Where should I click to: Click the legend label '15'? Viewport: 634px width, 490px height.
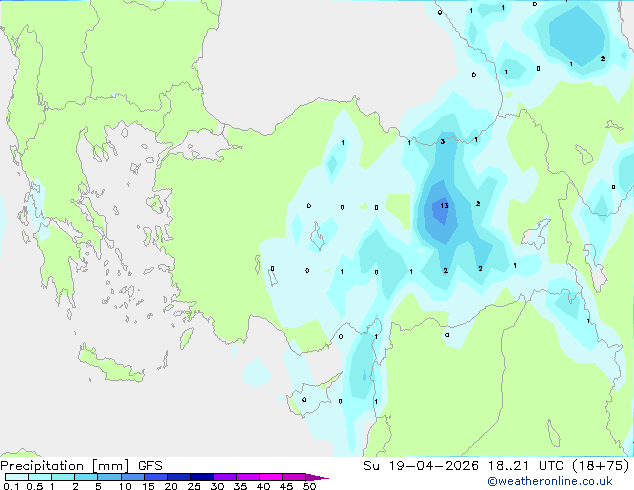148,486
